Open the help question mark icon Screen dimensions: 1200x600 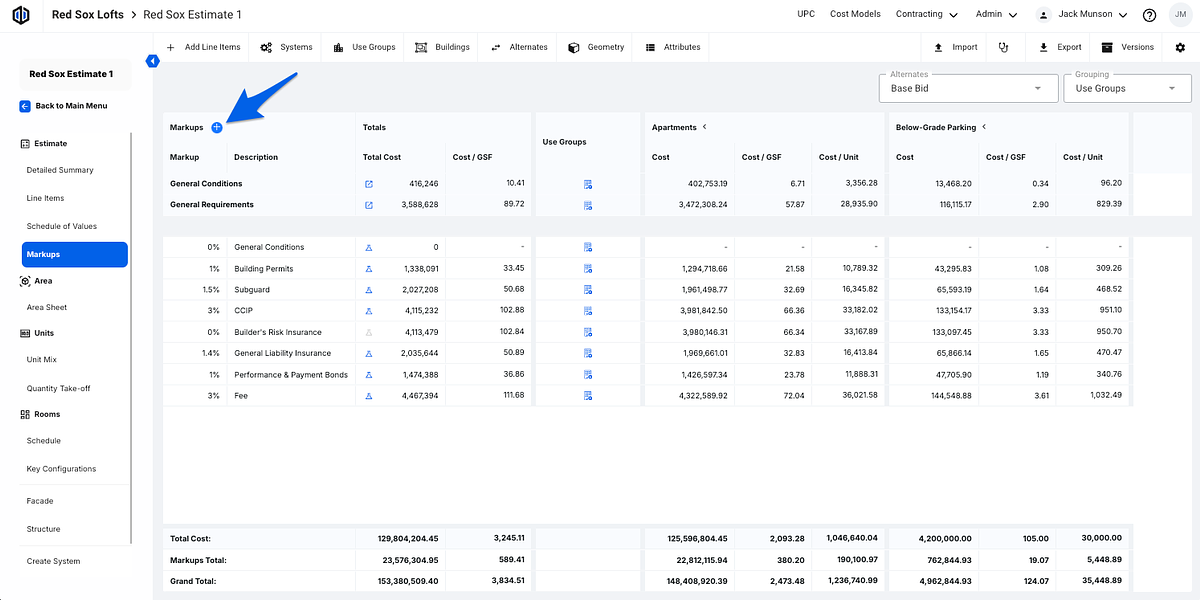1149,15
